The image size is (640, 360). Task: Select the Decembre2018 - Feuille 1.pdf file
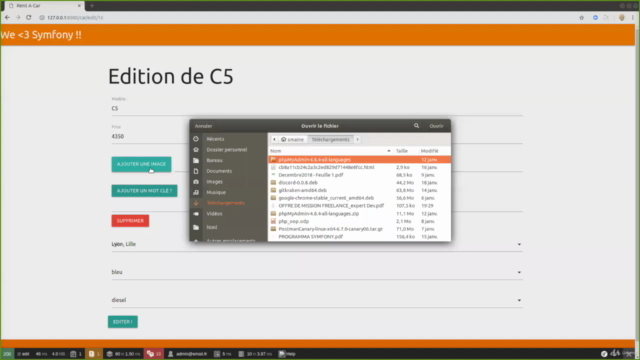[359, 175]
